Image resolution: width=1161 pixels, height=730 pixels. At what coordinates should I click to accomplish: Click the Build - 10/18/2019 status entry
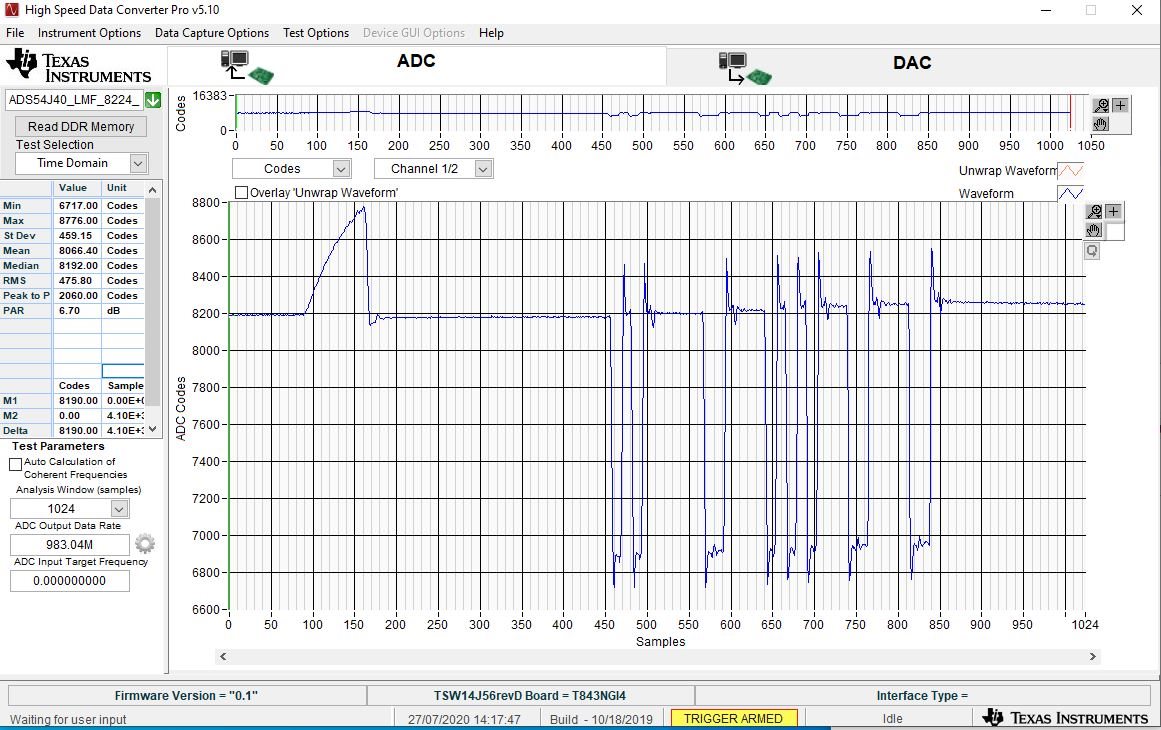tap(601, 719)
